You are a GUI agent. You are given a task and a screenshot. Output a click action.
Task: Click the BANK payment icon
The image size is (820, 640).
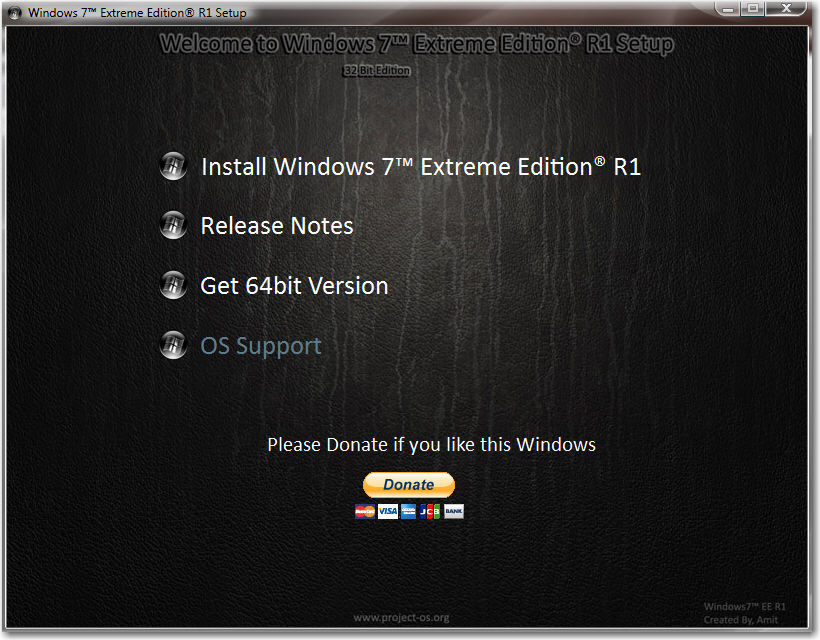453,511
